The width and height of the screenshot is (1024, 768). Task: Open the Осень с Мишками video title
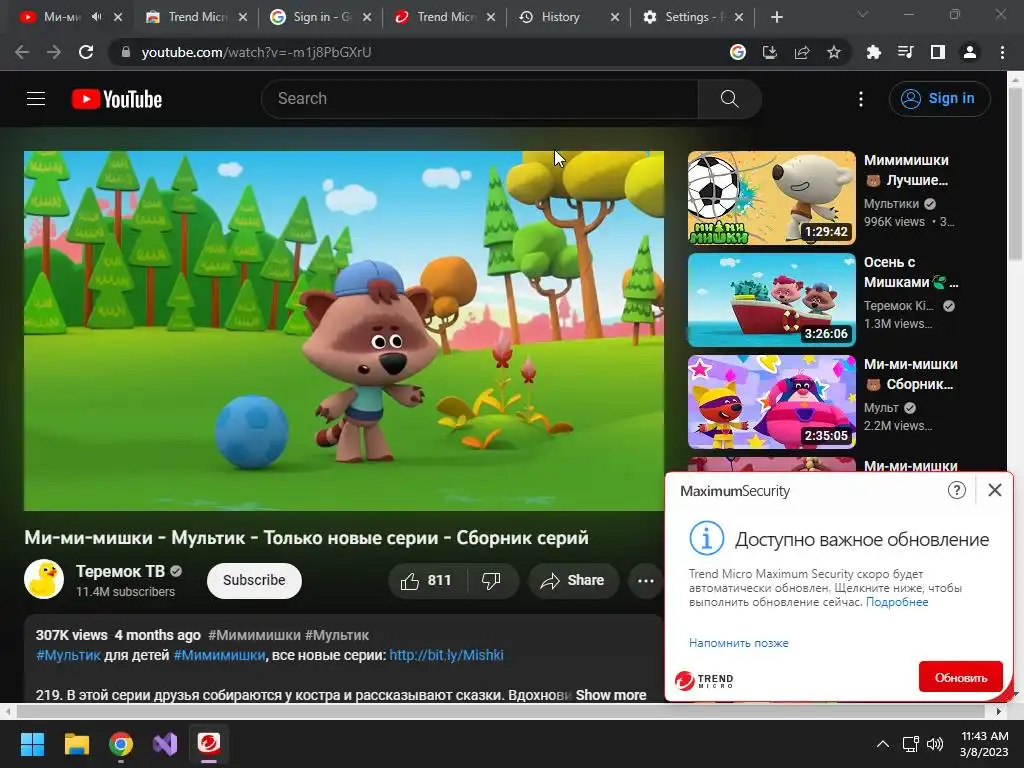(x=910, y=272)
